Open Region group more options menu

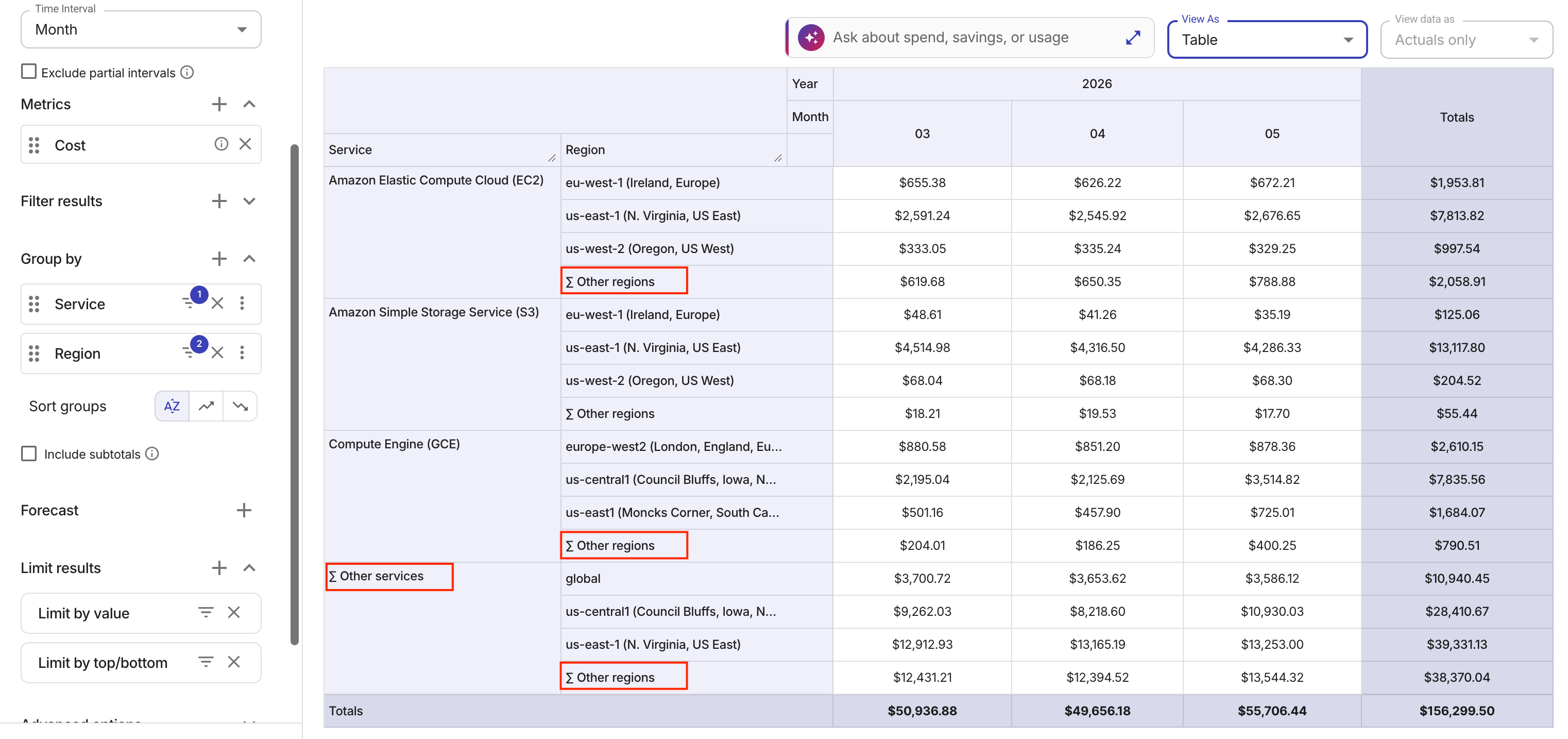coord(242,352)
